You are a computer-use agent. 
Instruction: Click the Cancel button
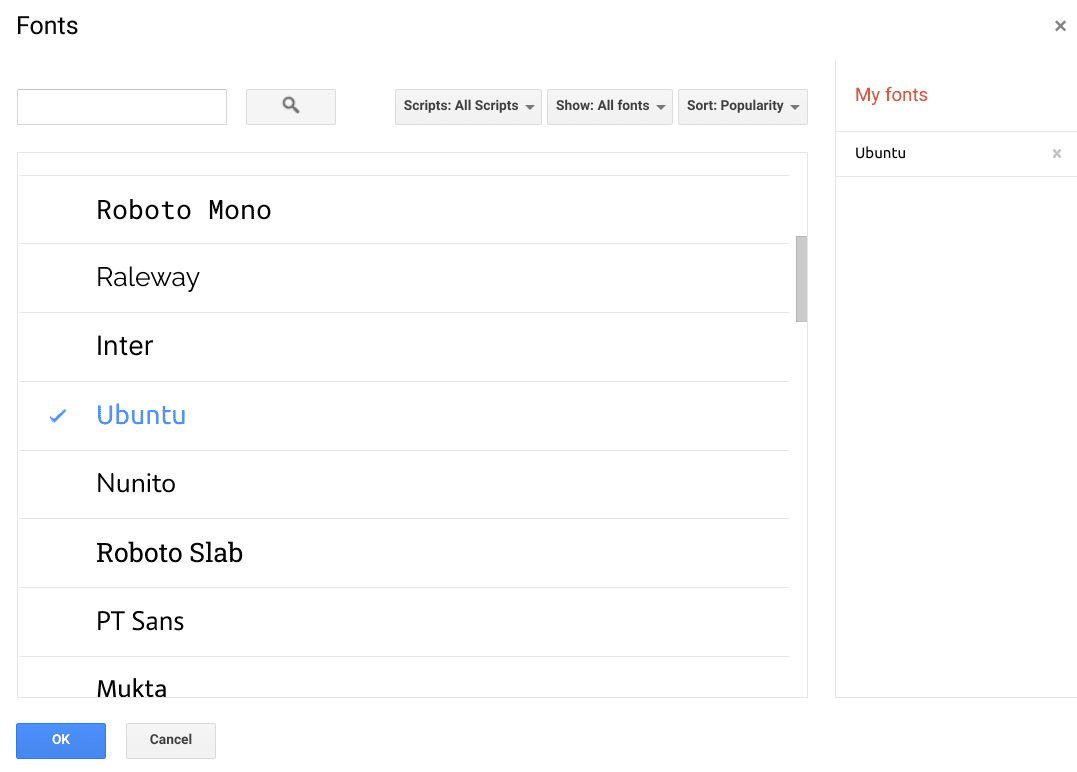pos(171,740)
